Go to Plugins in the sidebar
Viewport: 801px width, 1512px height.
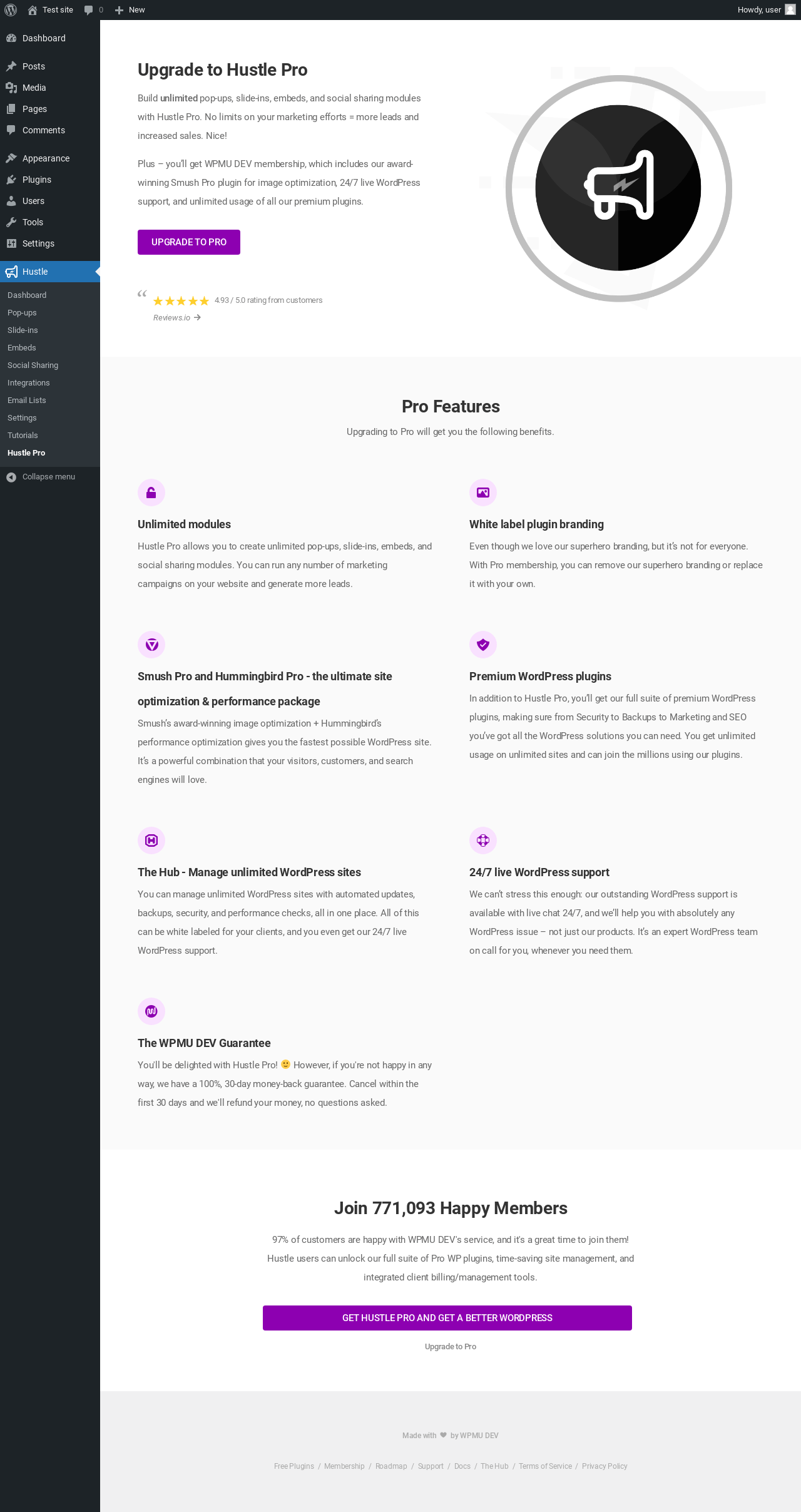tap(36, 180)
